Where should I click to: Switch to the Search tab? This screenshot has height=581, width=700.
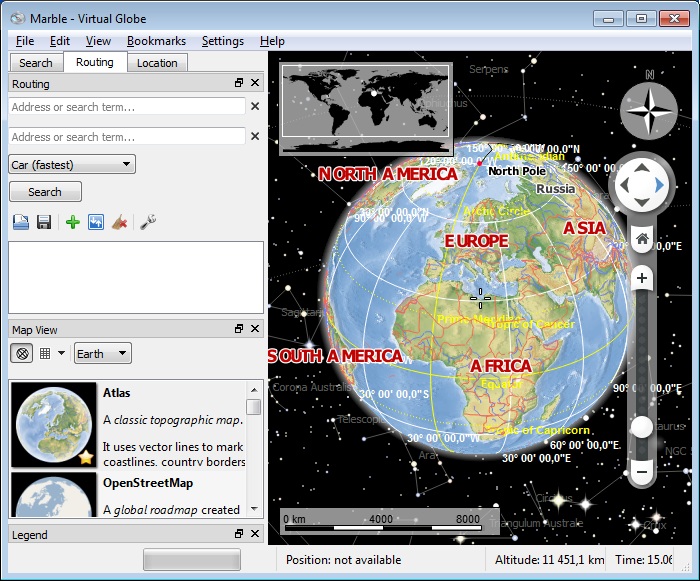(36, 63)
